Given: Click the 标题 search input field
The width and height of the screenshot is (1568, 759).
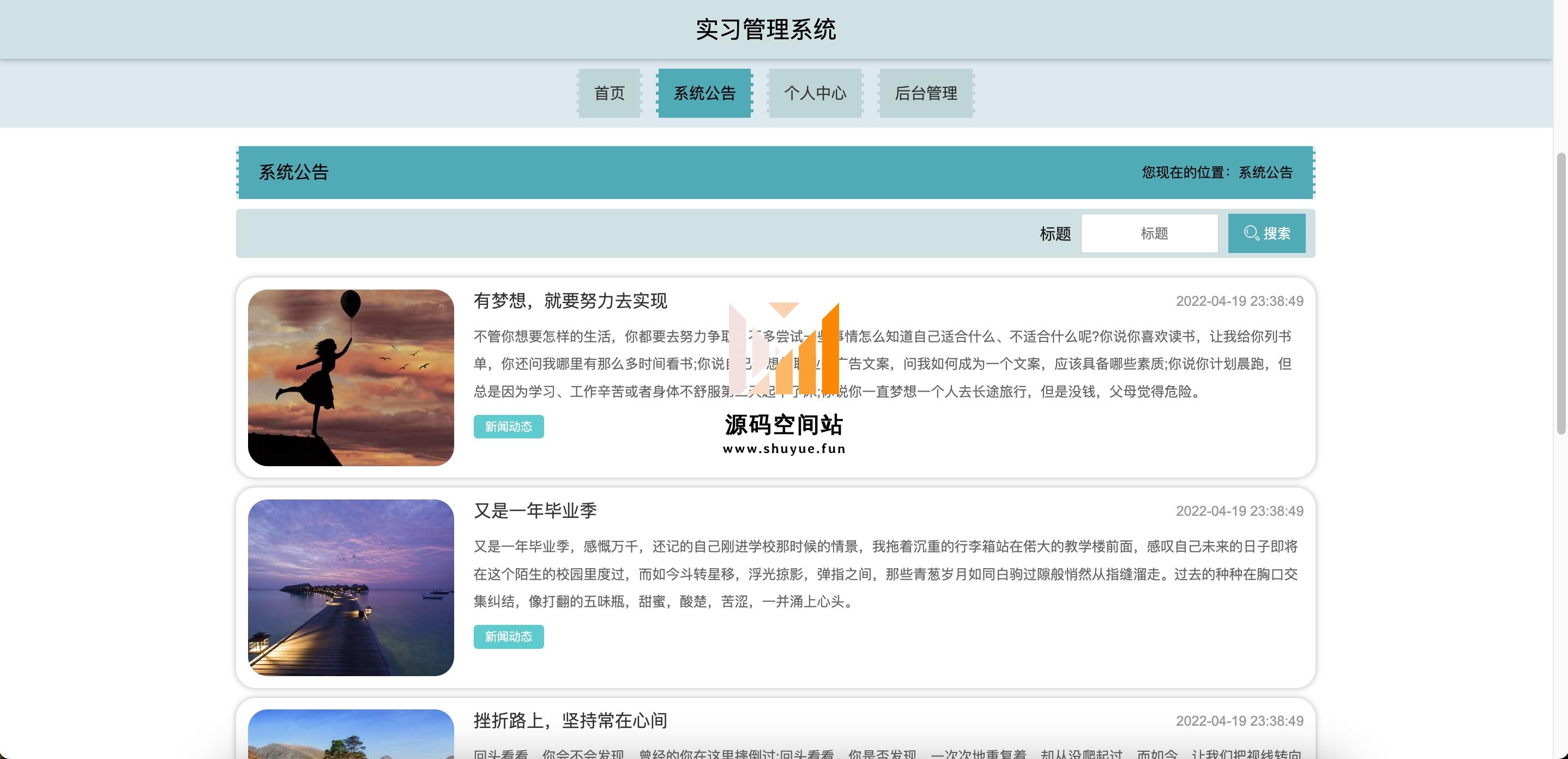Looking at the screenshot, I should [x=1149, y=233].
